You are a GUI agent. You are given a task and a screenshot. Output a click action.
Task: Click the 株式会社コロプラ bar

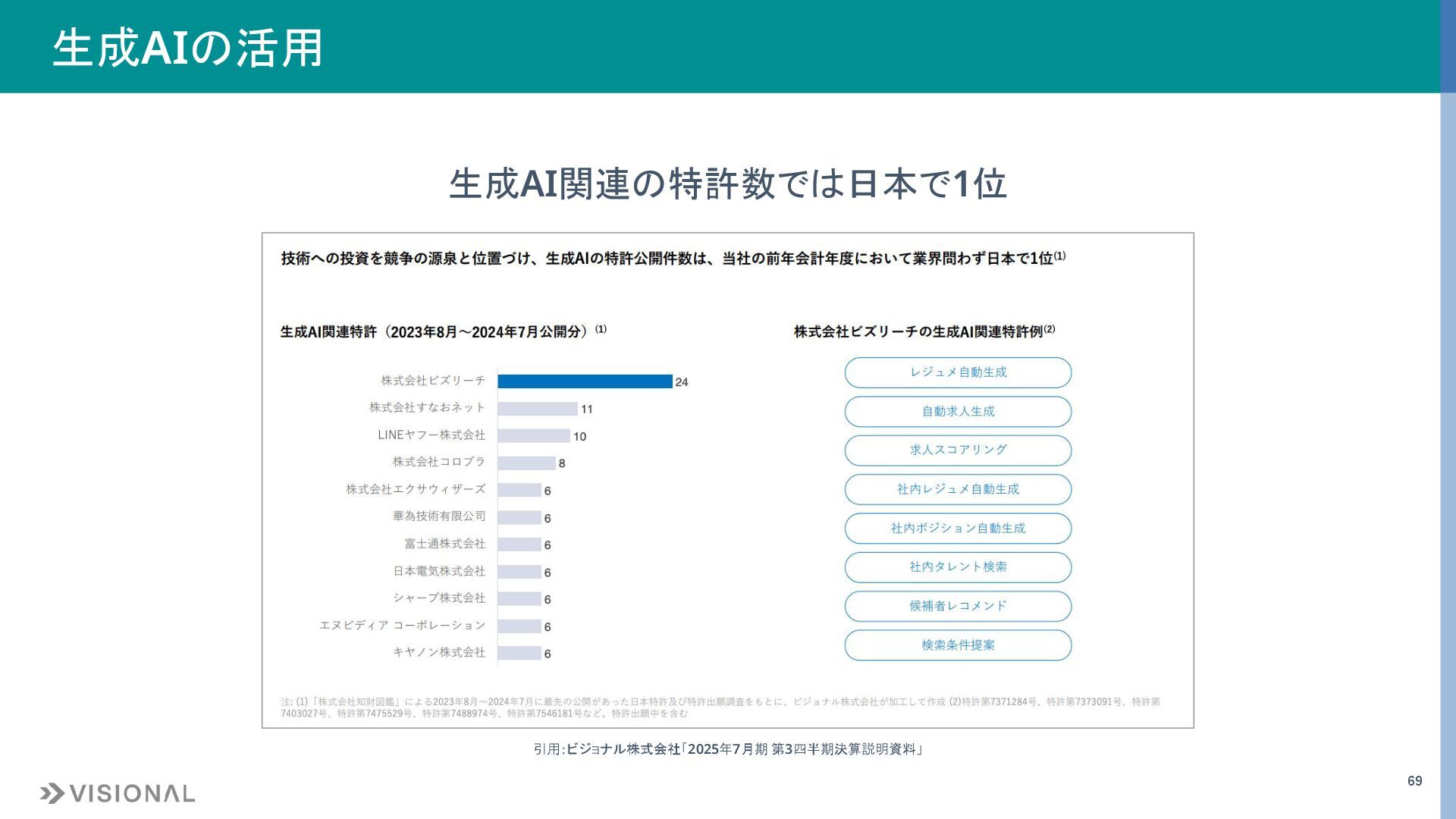pyautogui.click(x=526, y=463)
